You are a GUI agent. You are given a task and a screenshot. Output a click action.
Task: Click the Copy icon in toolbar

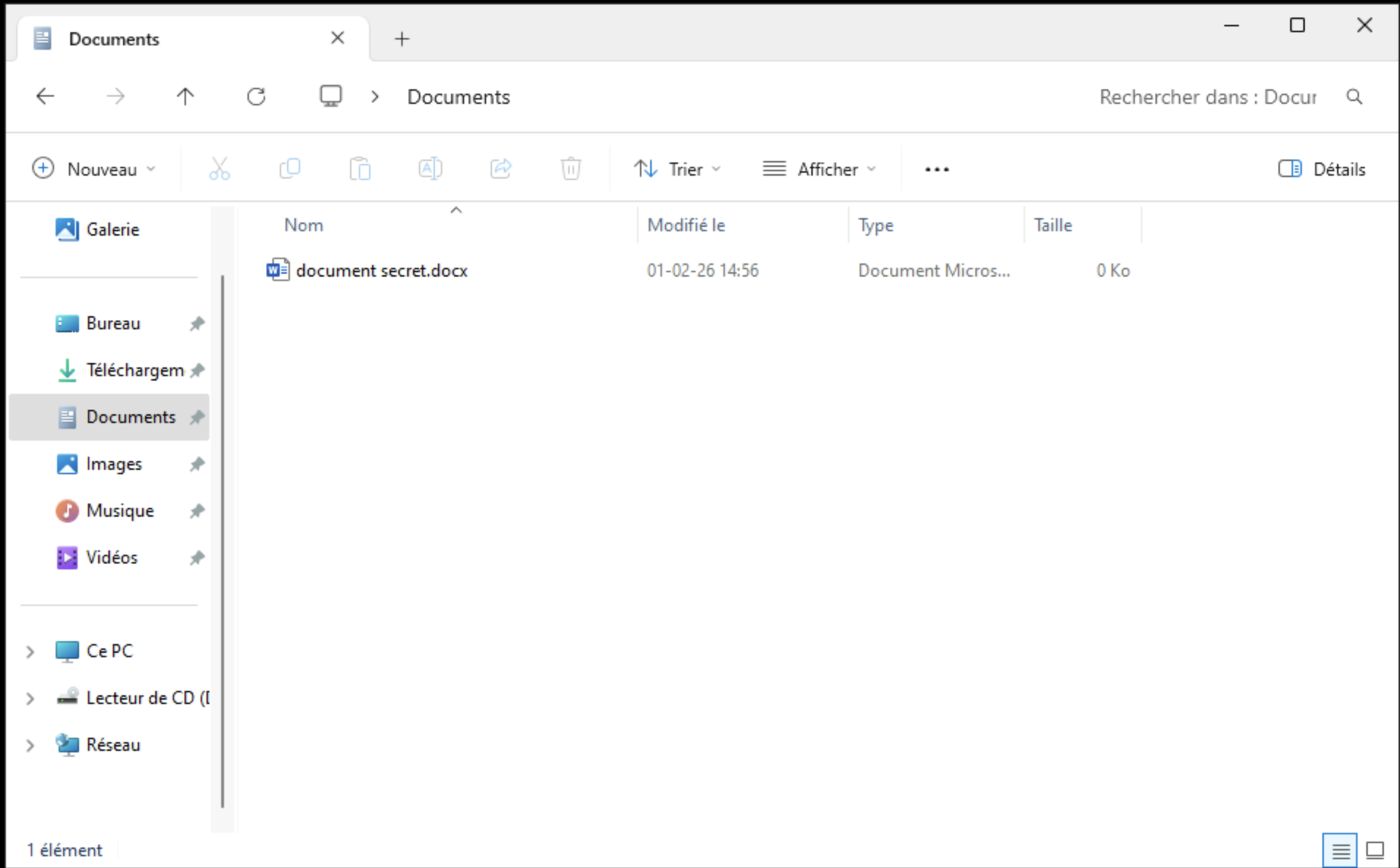[290, 169]
